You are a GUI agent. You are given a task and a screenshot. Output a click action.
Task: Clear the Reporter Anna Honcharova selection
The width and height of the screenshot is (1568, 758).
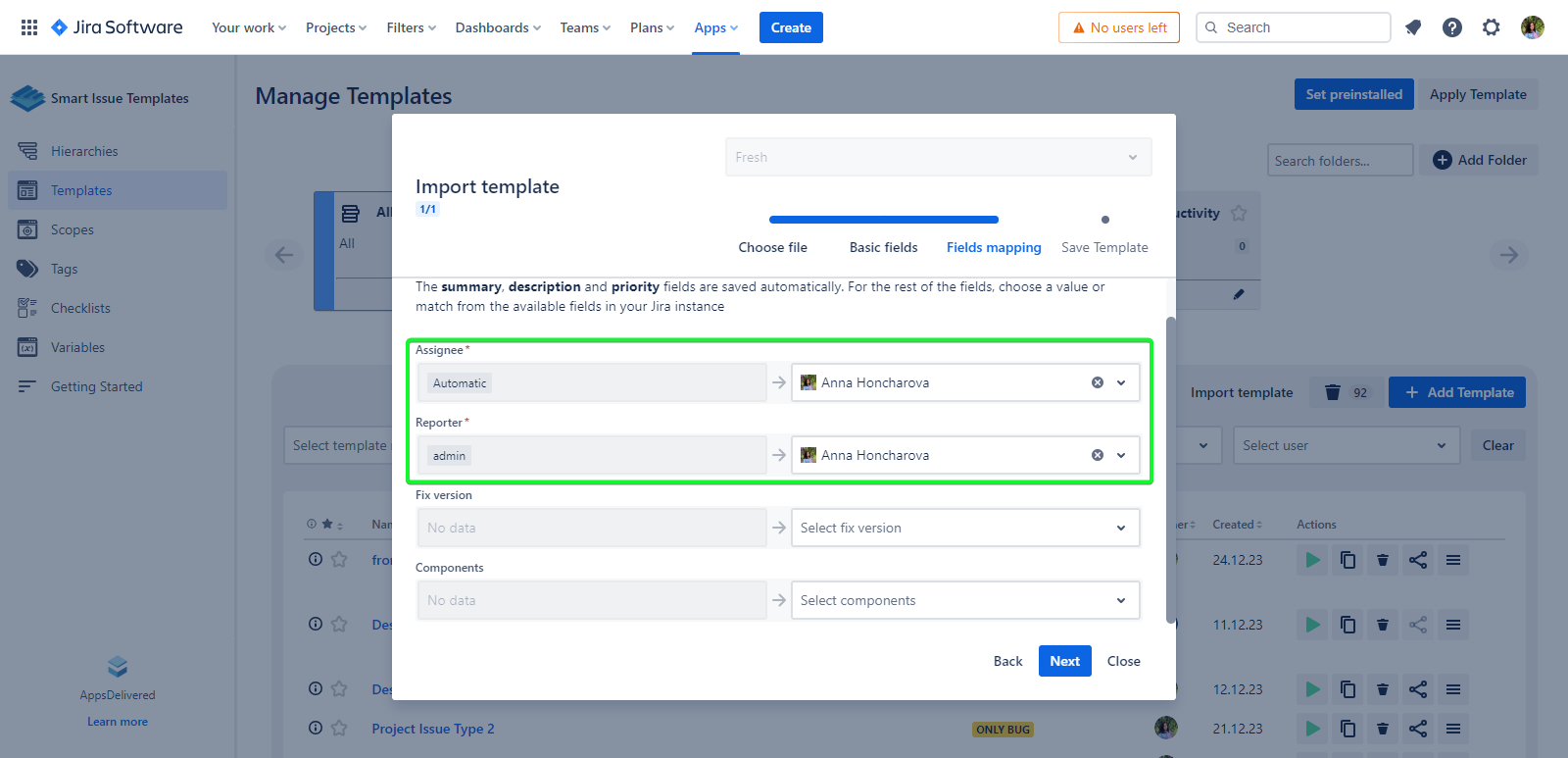[1098, 455]
